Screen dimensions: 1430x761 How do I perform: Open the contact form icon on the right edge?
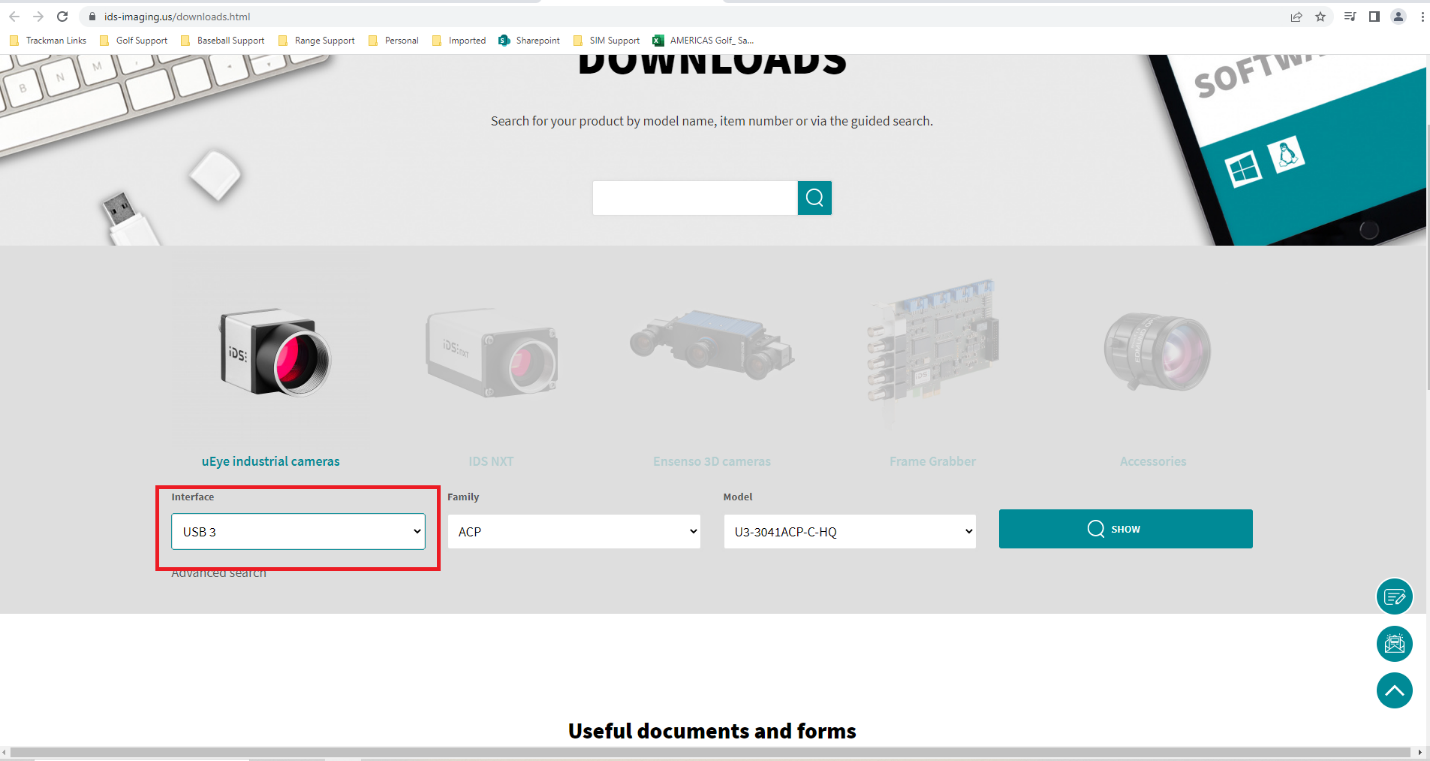coord(1394,596)
